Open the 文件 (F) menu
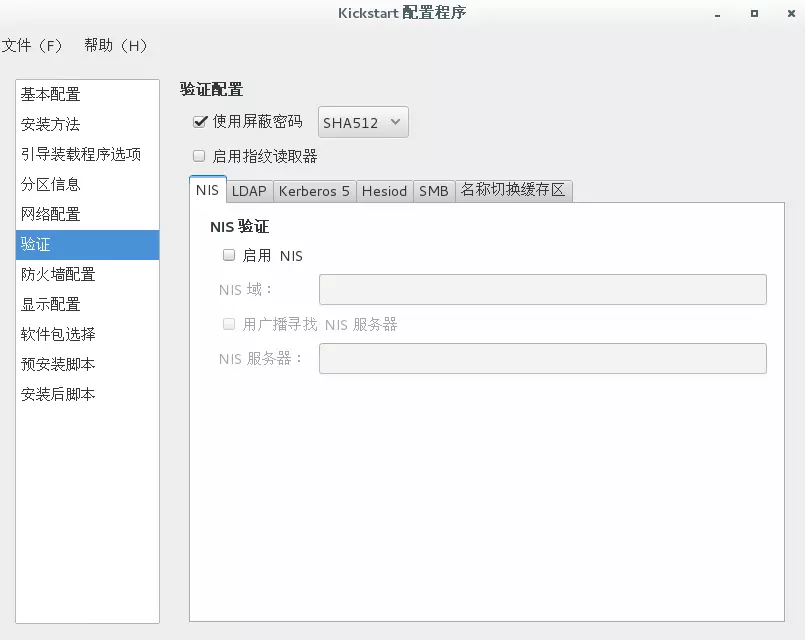Viewport: 805px width, 640px height. pyautogui.click(x=32, y=46)
